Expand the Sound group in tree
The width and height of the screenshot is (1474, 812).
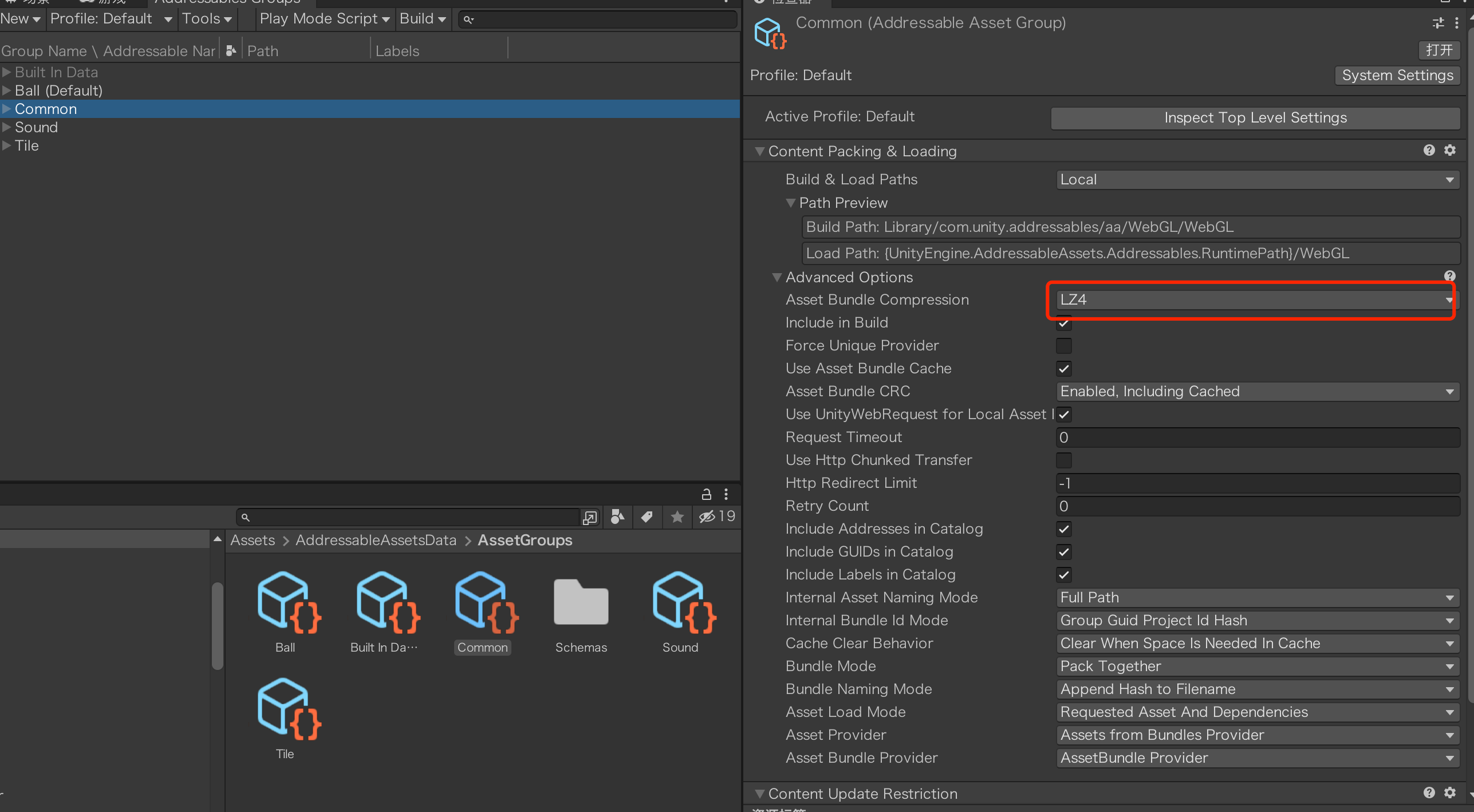(6, 127)
